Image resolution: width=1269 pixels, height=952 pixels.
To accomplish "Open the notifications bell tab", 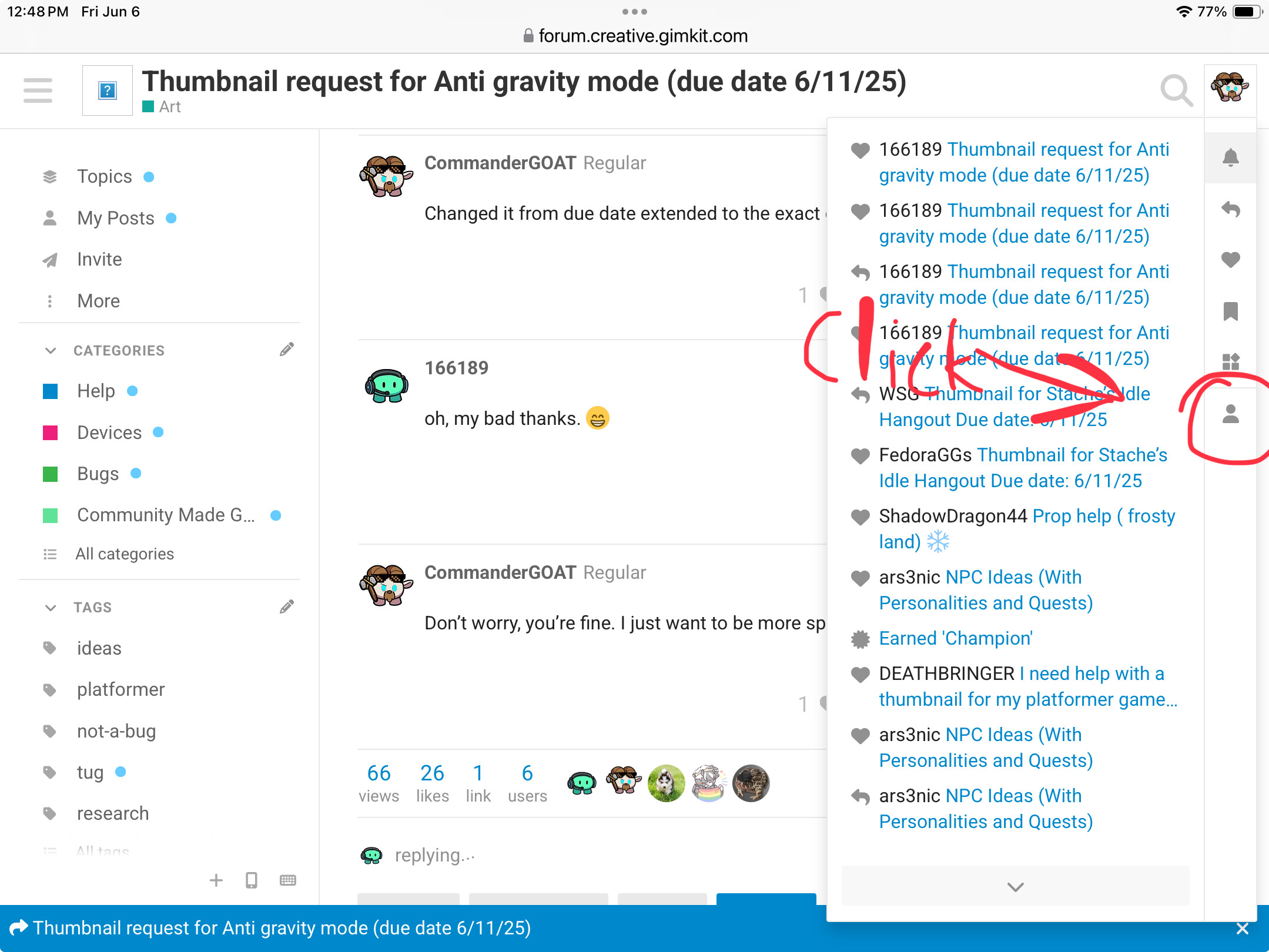I will point(1230,157).
